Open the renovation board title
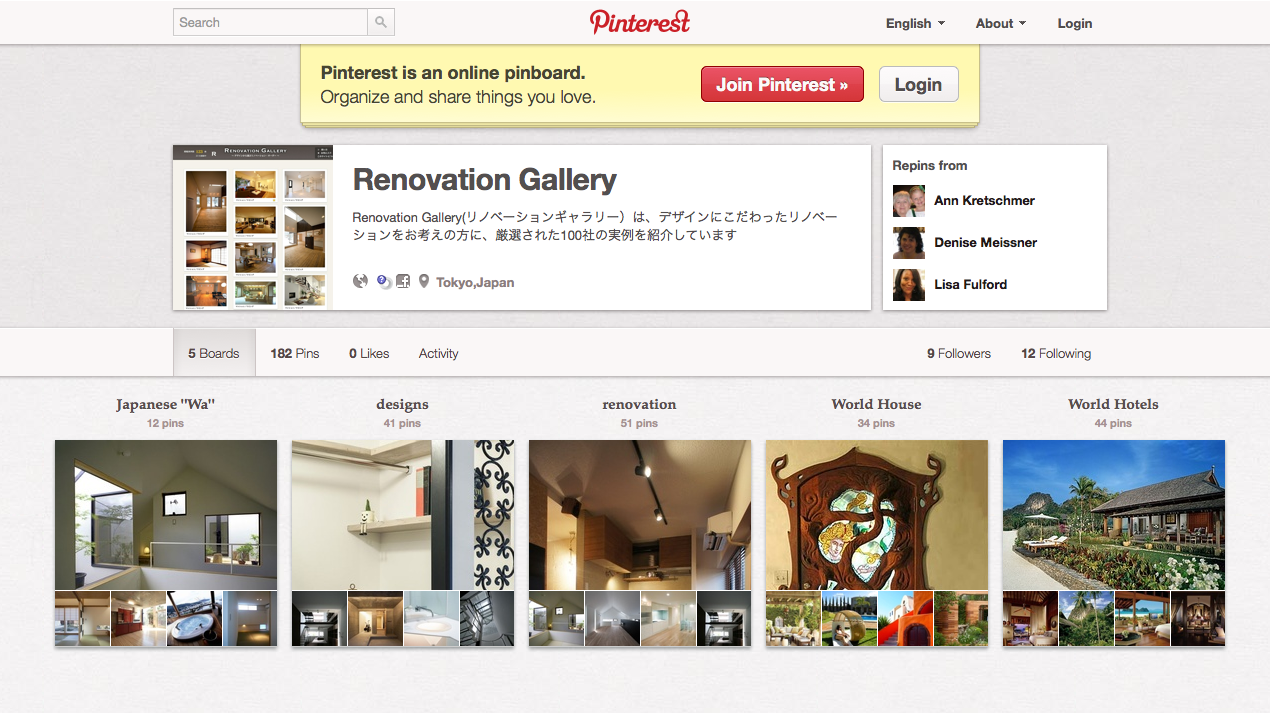1270x713 pixels. pos(639,404)
